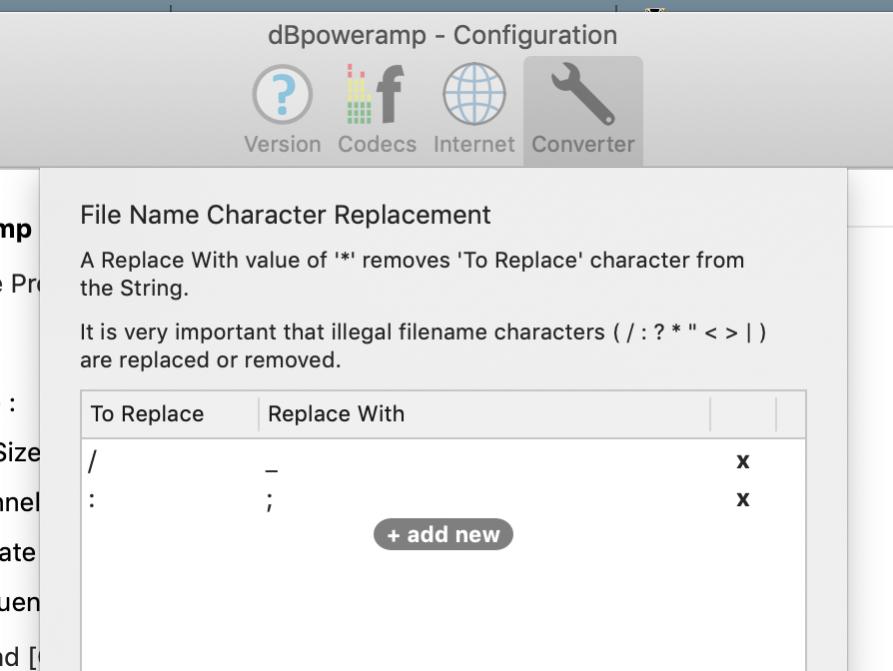
Task: Select the Converter wrench icon
Action: [x=582, y=96]
